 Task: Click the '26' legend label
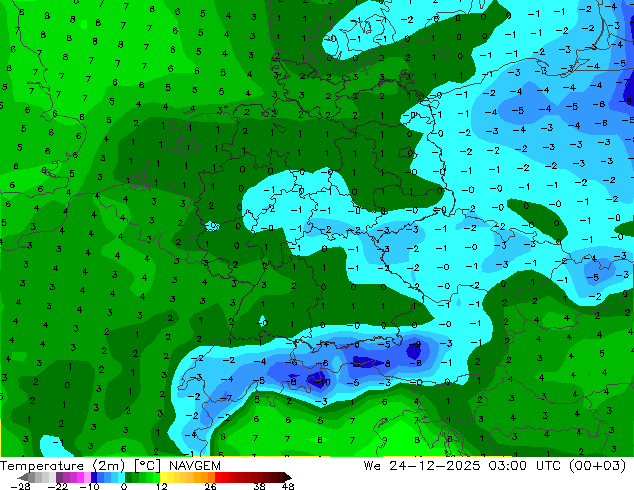[x=210, y=486]
